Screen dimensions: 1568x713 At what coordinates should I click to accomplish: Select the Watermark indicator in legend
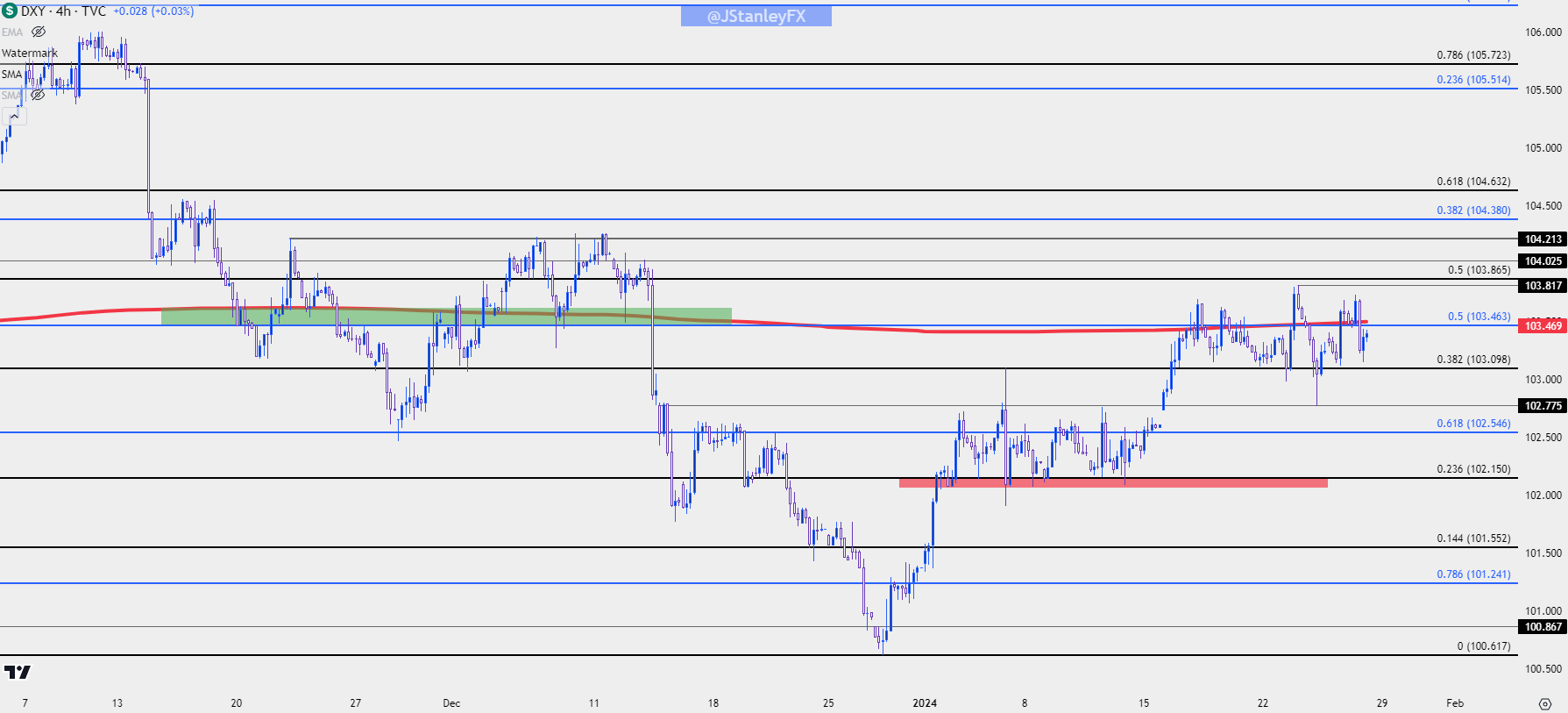[x=30, y=53]
